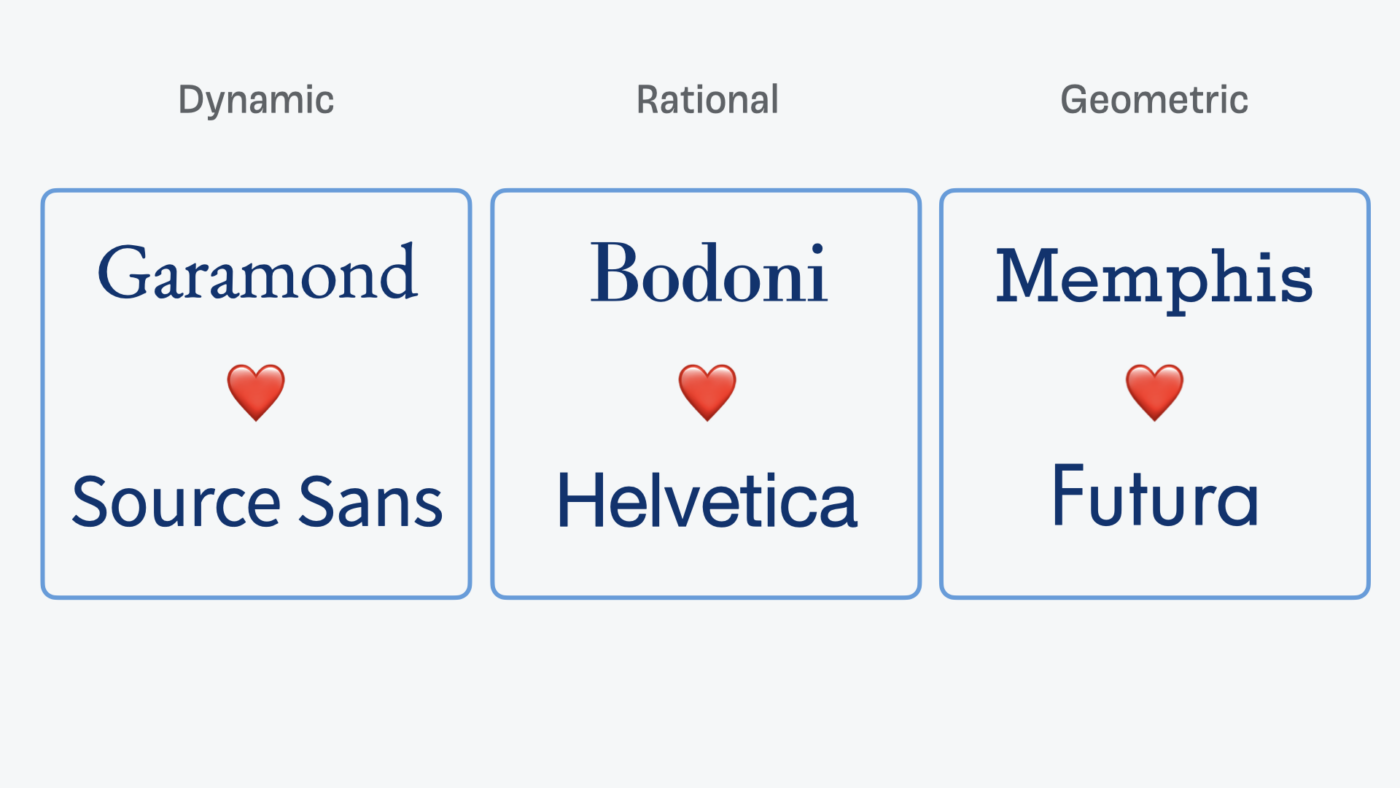This screenshot has height=788, width=1400.
Task: Click the capital F in Futura
Action: (1069, 495)
